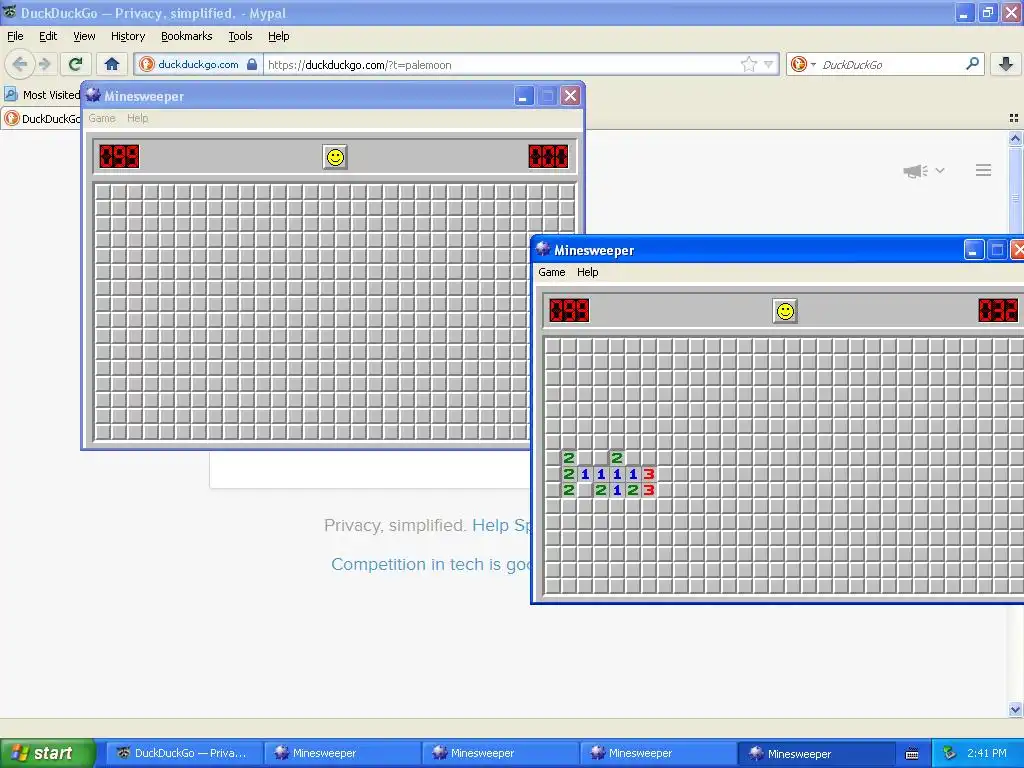This screenshot has width=1024, height=768.
Task: Minimize the Mypal browser window
Action: coord(965,12)
